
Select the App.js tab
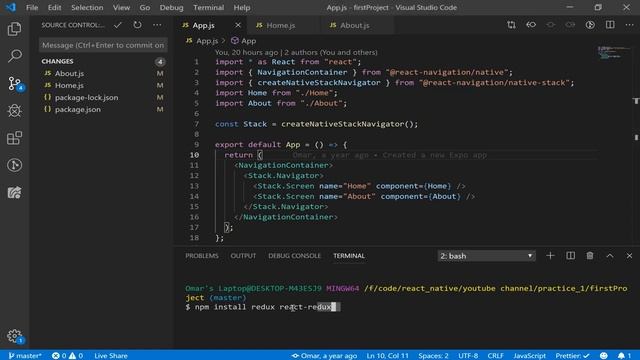click(203, 25)
